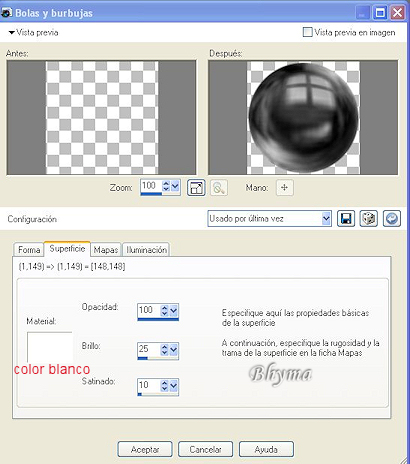Increase the Zoom spinner value
This screenshot has width=410, height=464.
[166, 183]
